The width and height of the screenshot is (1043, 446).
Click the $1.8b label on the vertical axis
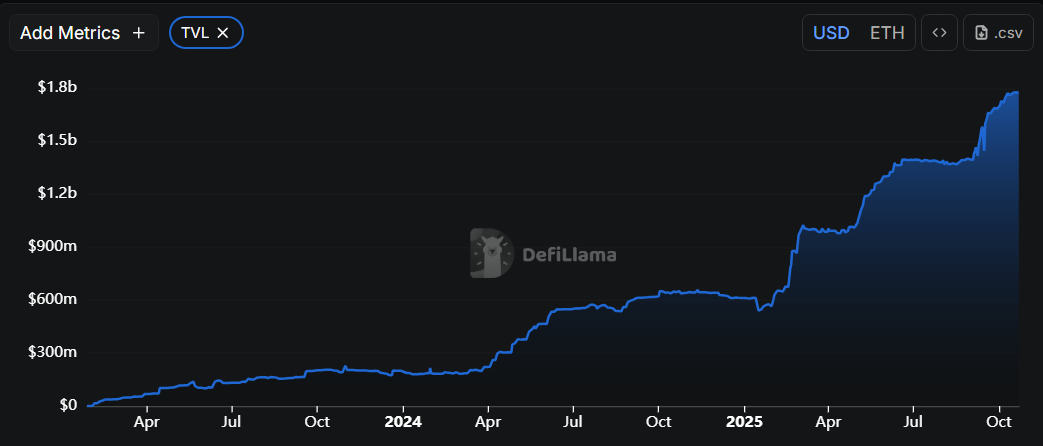tap(57, 87)
